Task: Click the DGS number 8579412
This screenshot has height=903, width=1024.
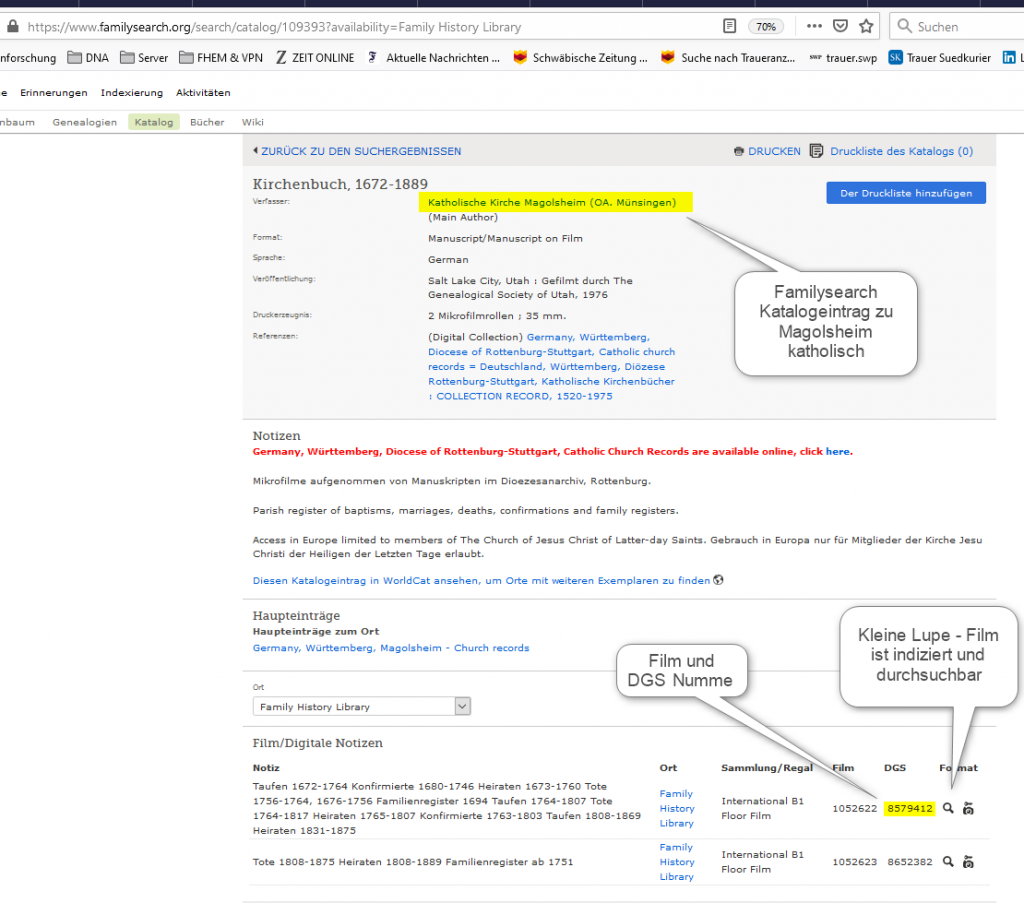Action: point(910,808)
